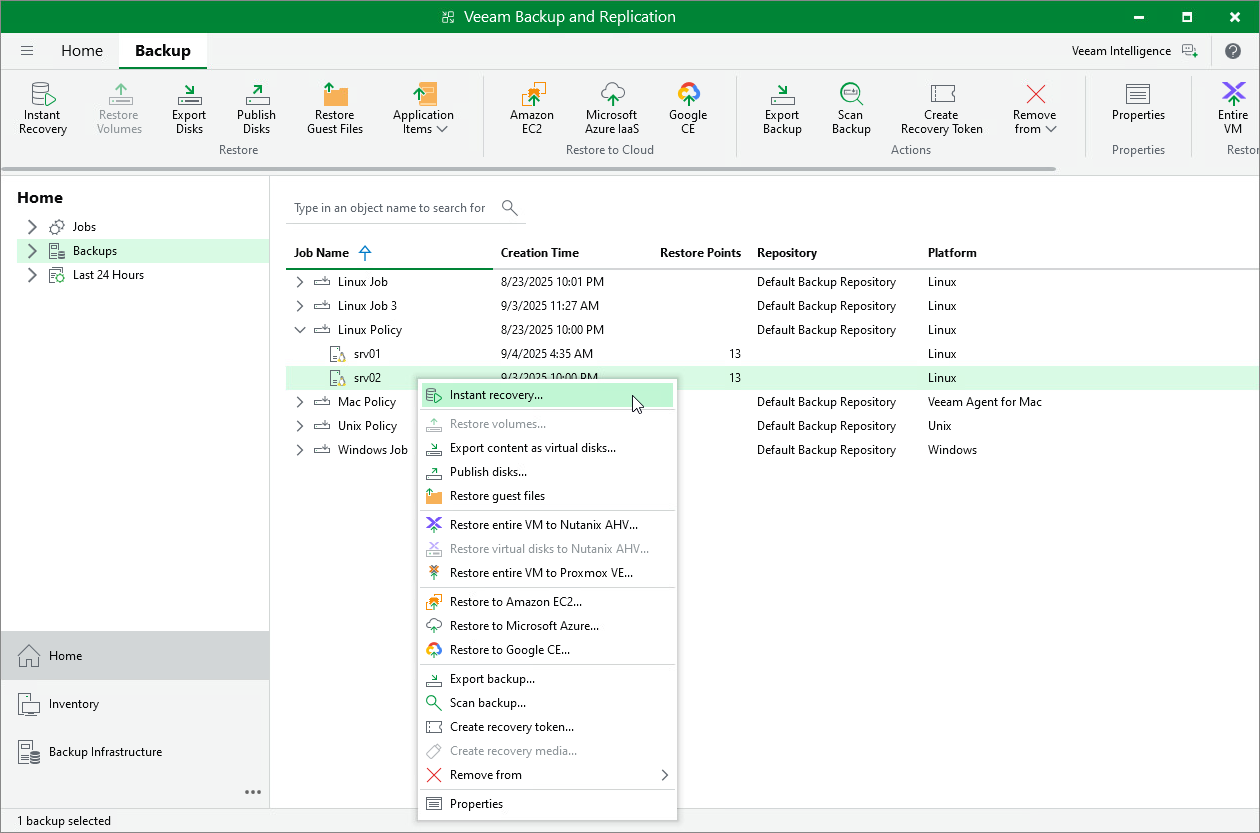The image size is (1260, 833).
Task: Expand the Mac Policy node
Action: tap(299, 401)
